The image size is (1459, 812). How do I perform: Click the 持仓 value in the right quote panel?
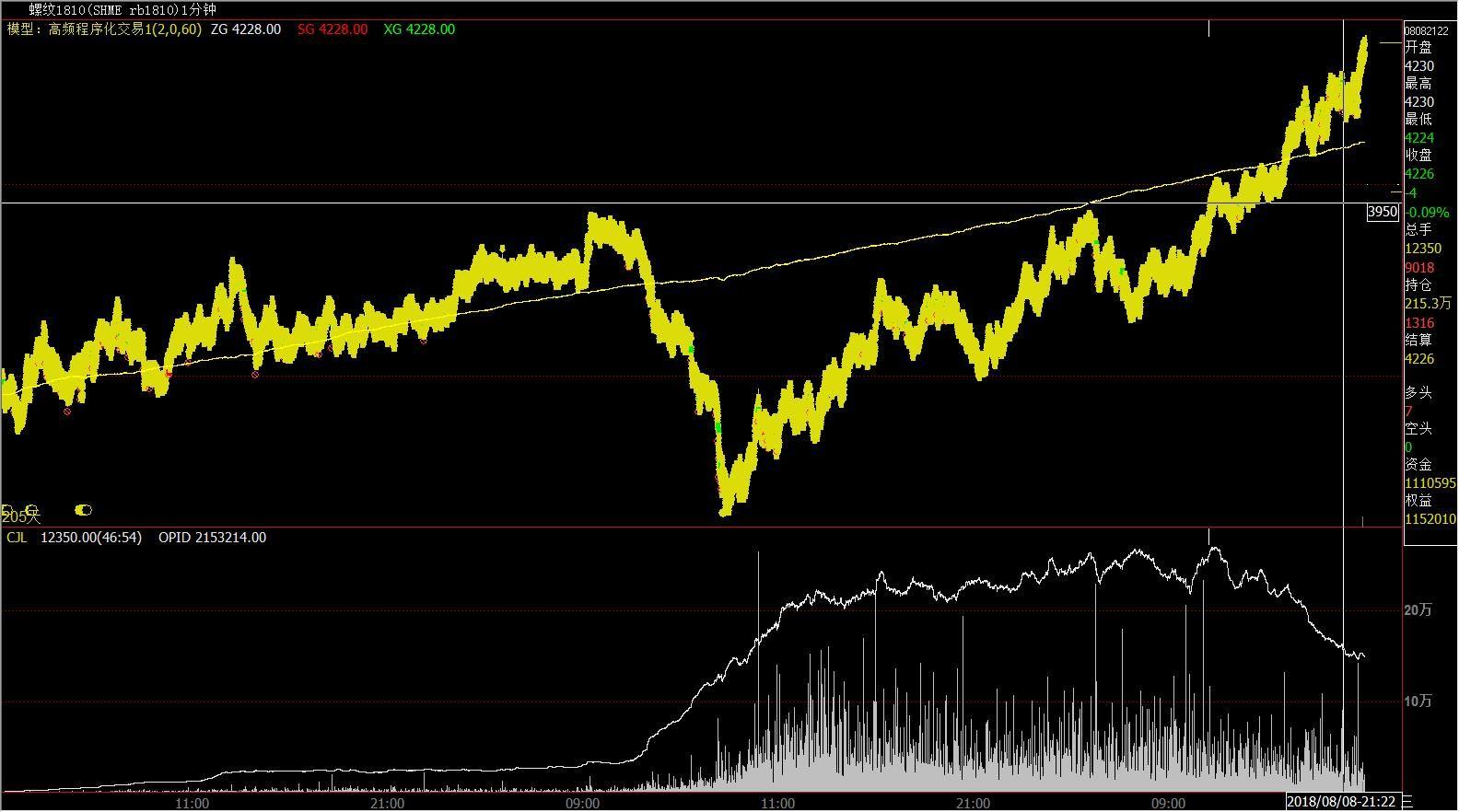[x=1428, y=304]
